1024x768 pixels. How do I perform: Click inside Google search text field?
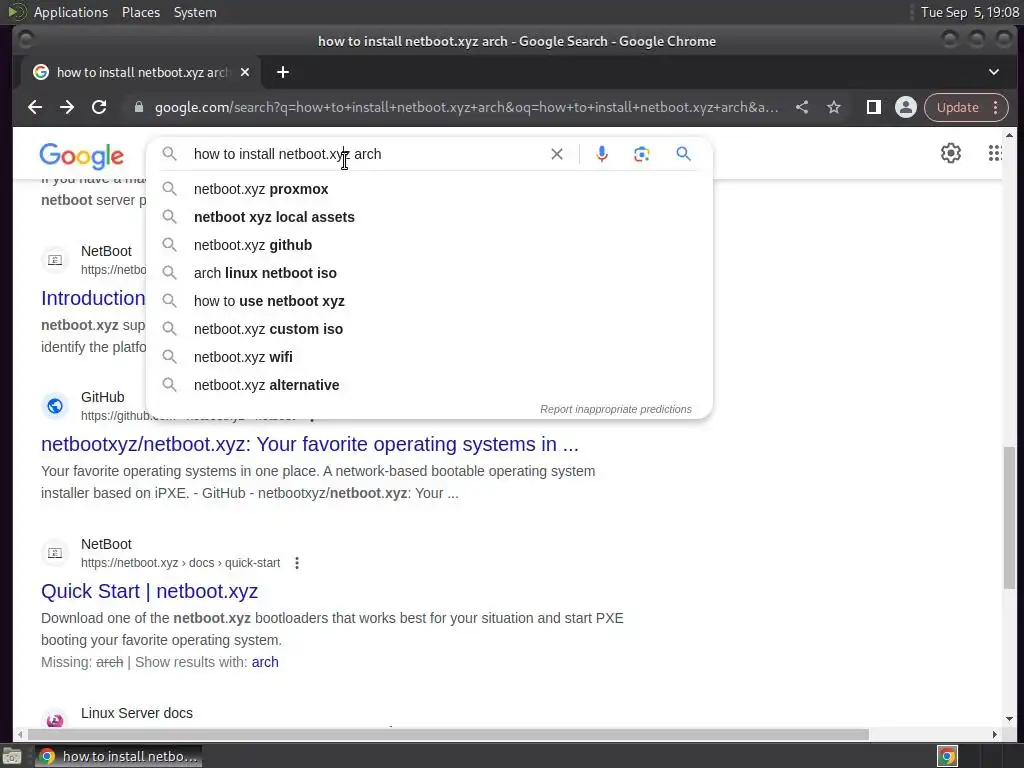366,154
